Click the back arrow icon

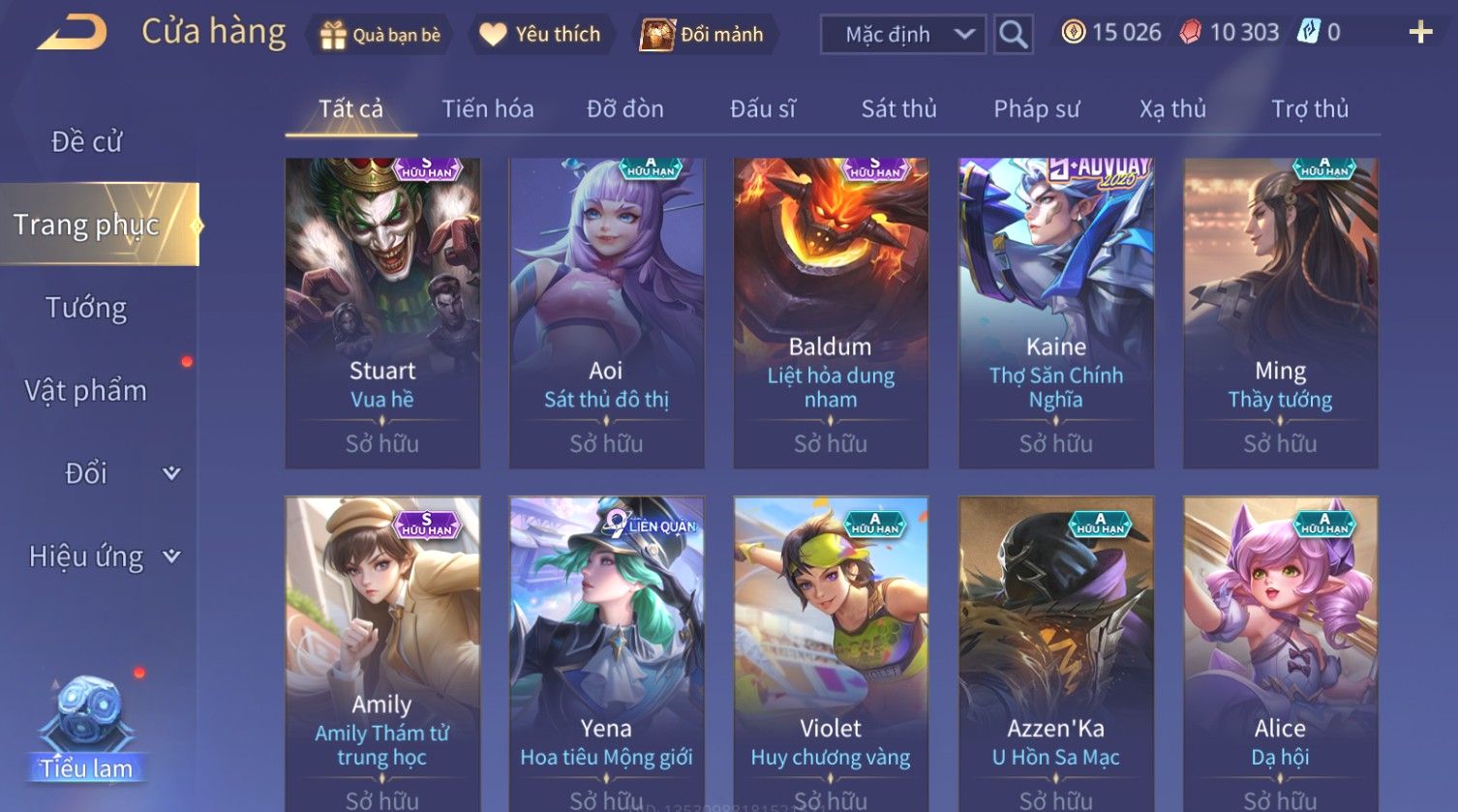click(x=73, y=33)
